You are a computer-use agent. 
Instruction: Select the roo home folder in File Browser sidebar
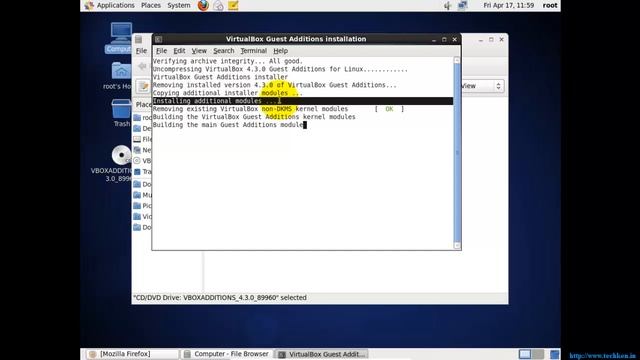point(142,118)
